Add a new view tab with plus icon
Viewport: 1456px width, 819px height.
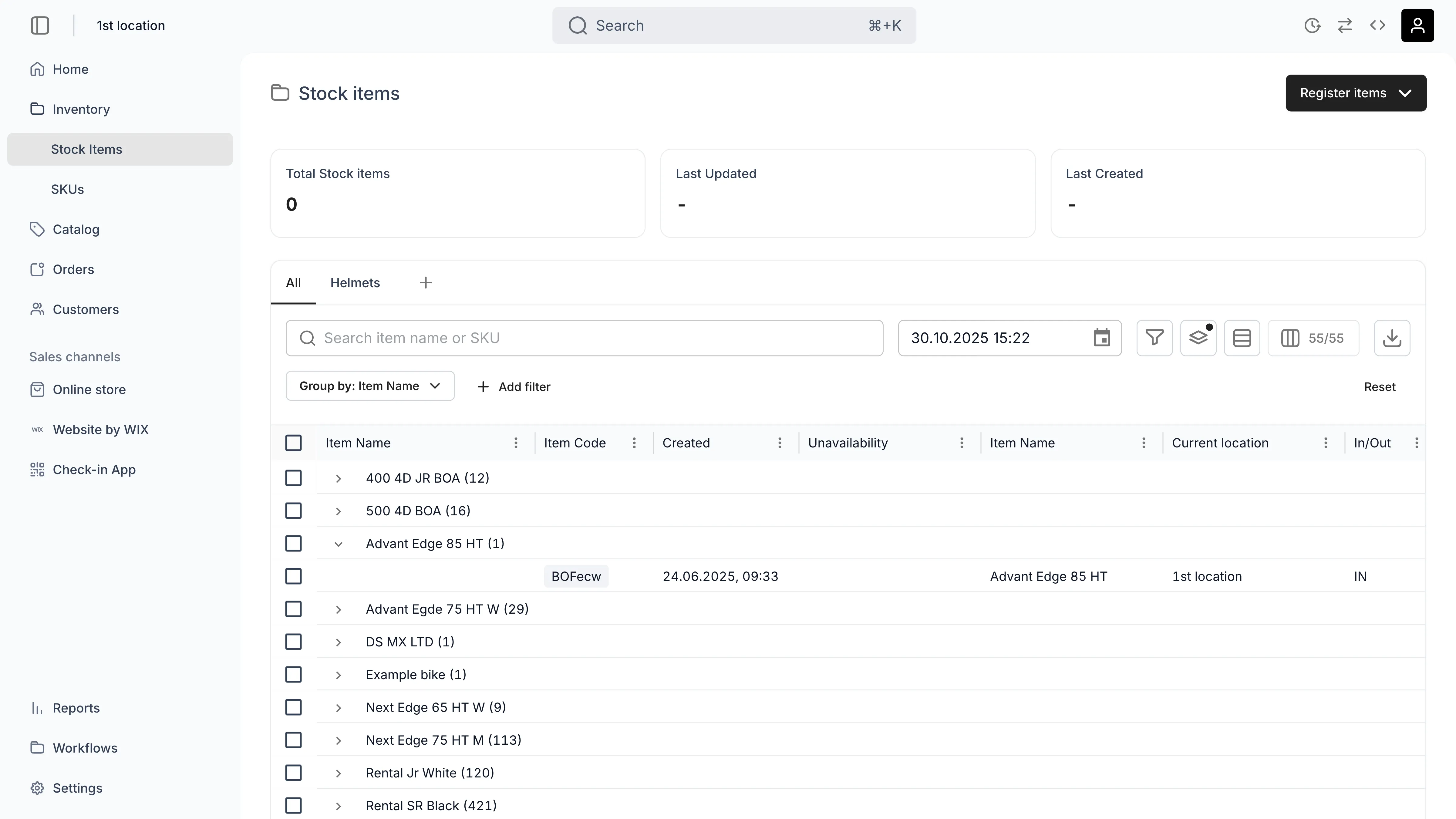pos(426,283)
